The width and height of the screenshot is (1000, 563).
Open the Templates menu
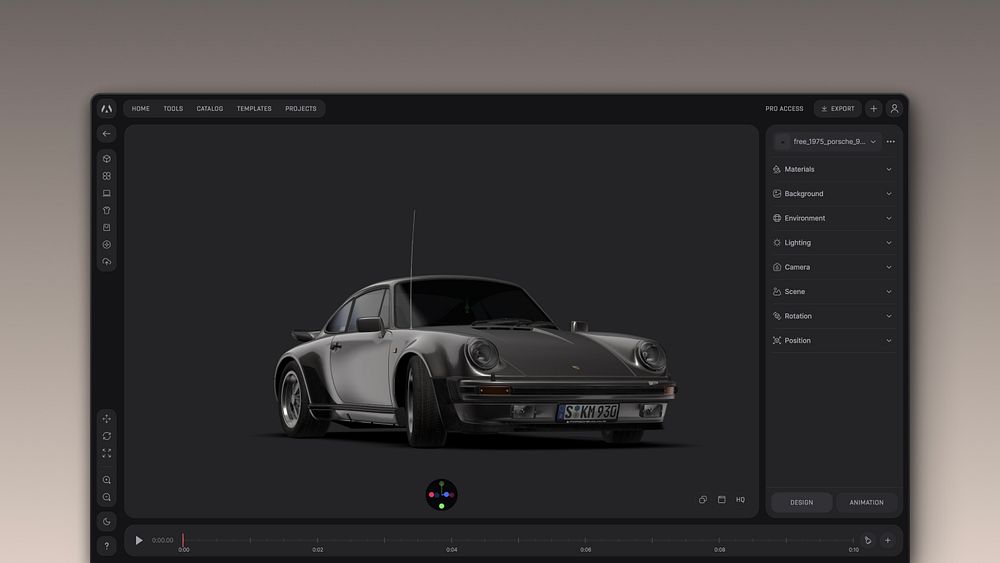point(254,108)
